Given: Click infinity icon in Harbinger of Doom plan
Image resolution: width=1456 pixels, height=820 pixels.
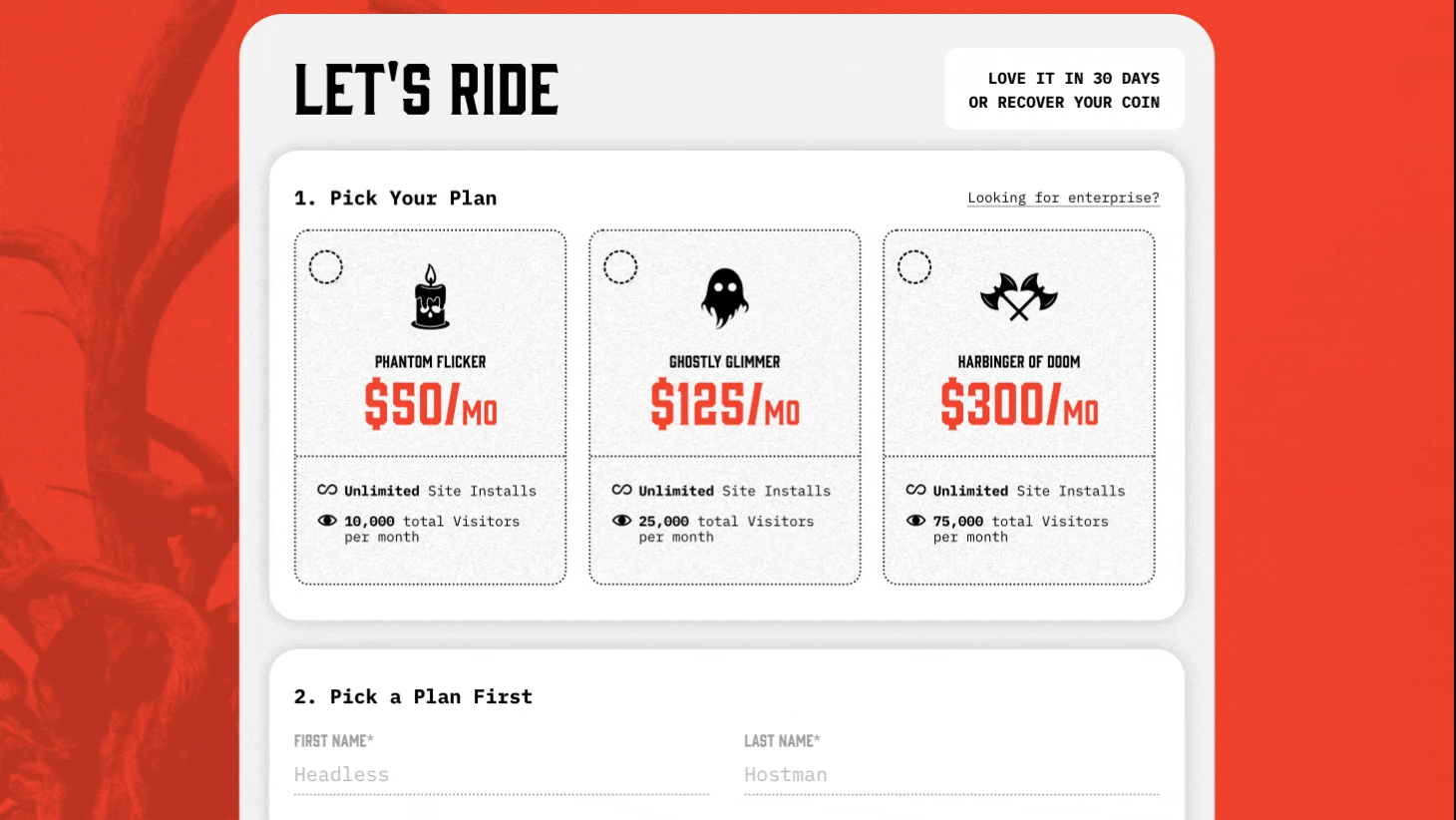Looking at the screenshot, I should 915,490.
